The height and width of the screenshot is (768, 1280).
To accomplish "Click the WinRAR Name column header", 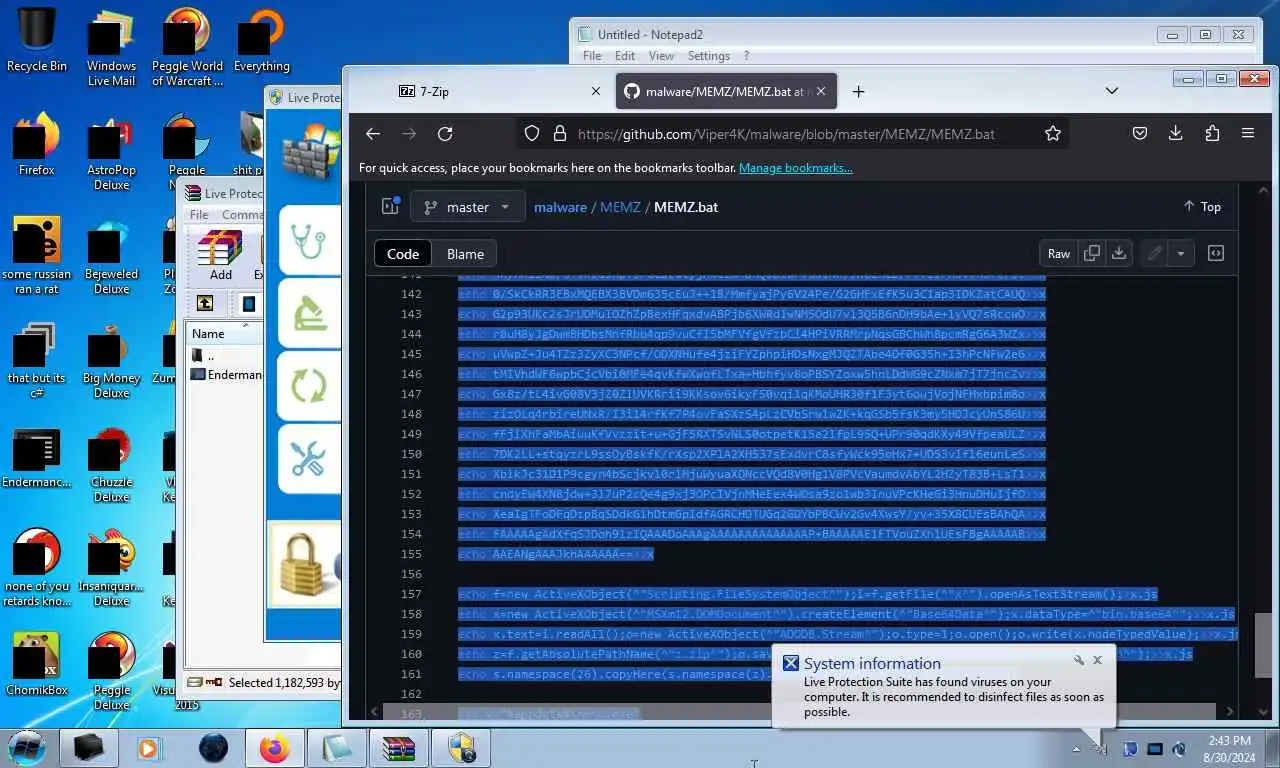I will click(x=222, y=334).
